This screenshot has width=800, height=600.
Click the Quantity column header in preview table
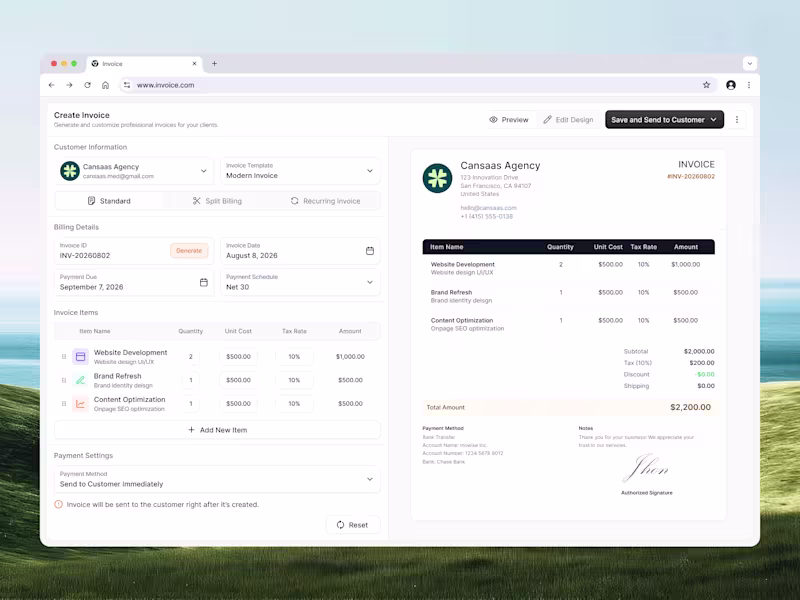point(560,247)
